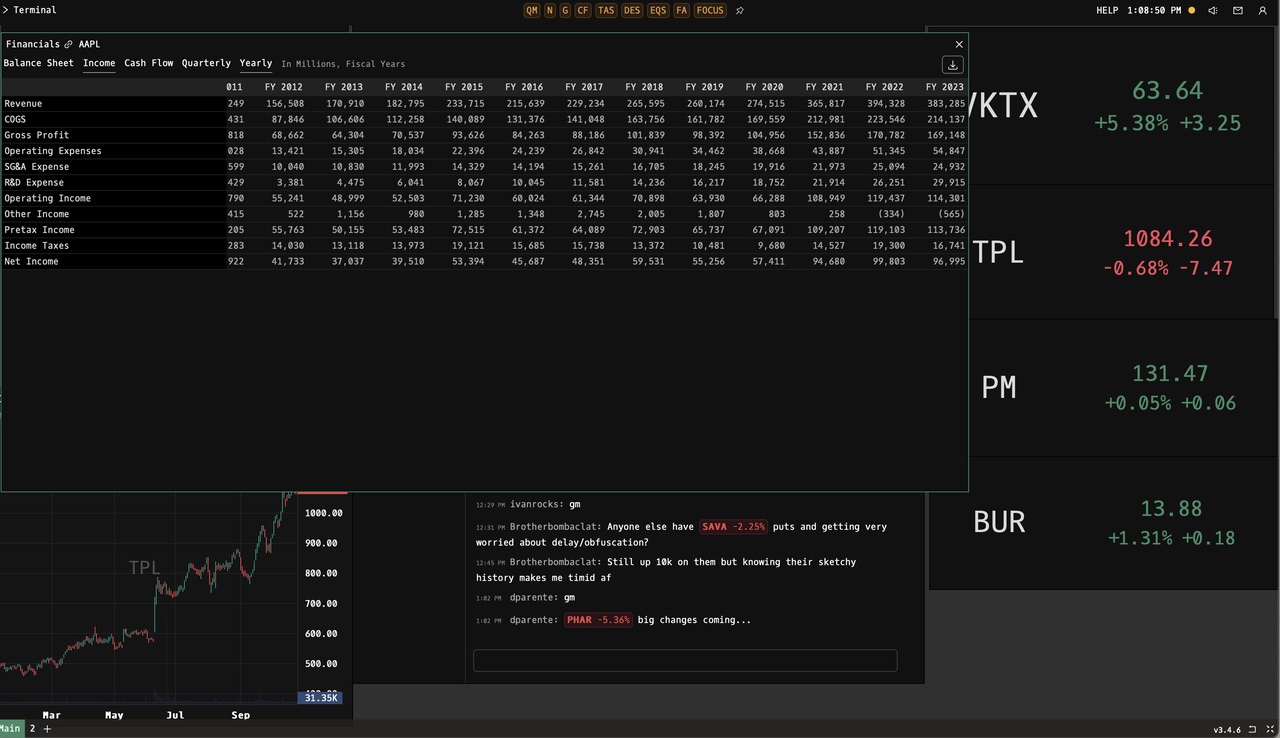Select Quarterly period view
The image size is (1280, 738).
click(x=206, y=63)
